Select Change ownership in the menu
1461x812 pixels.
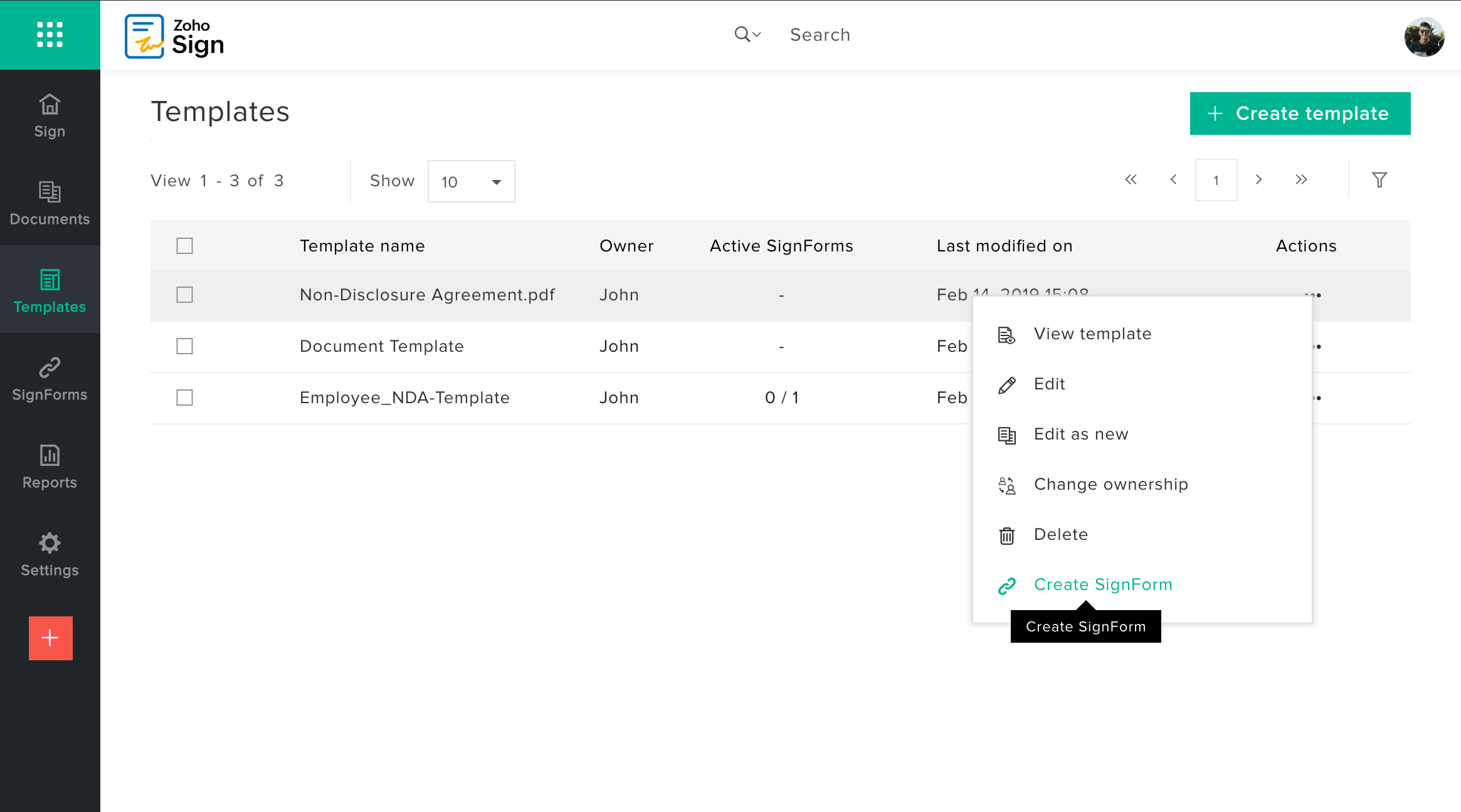[1110, 484]
